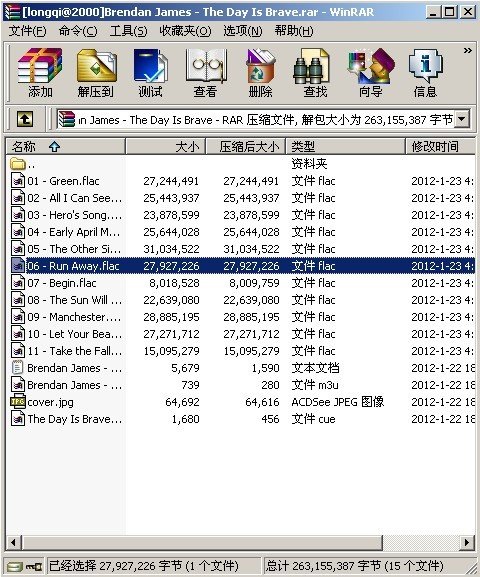Sort by the 类型 column header
The height and width of the screenshot is (577, 480).
(x=345, y=146)
